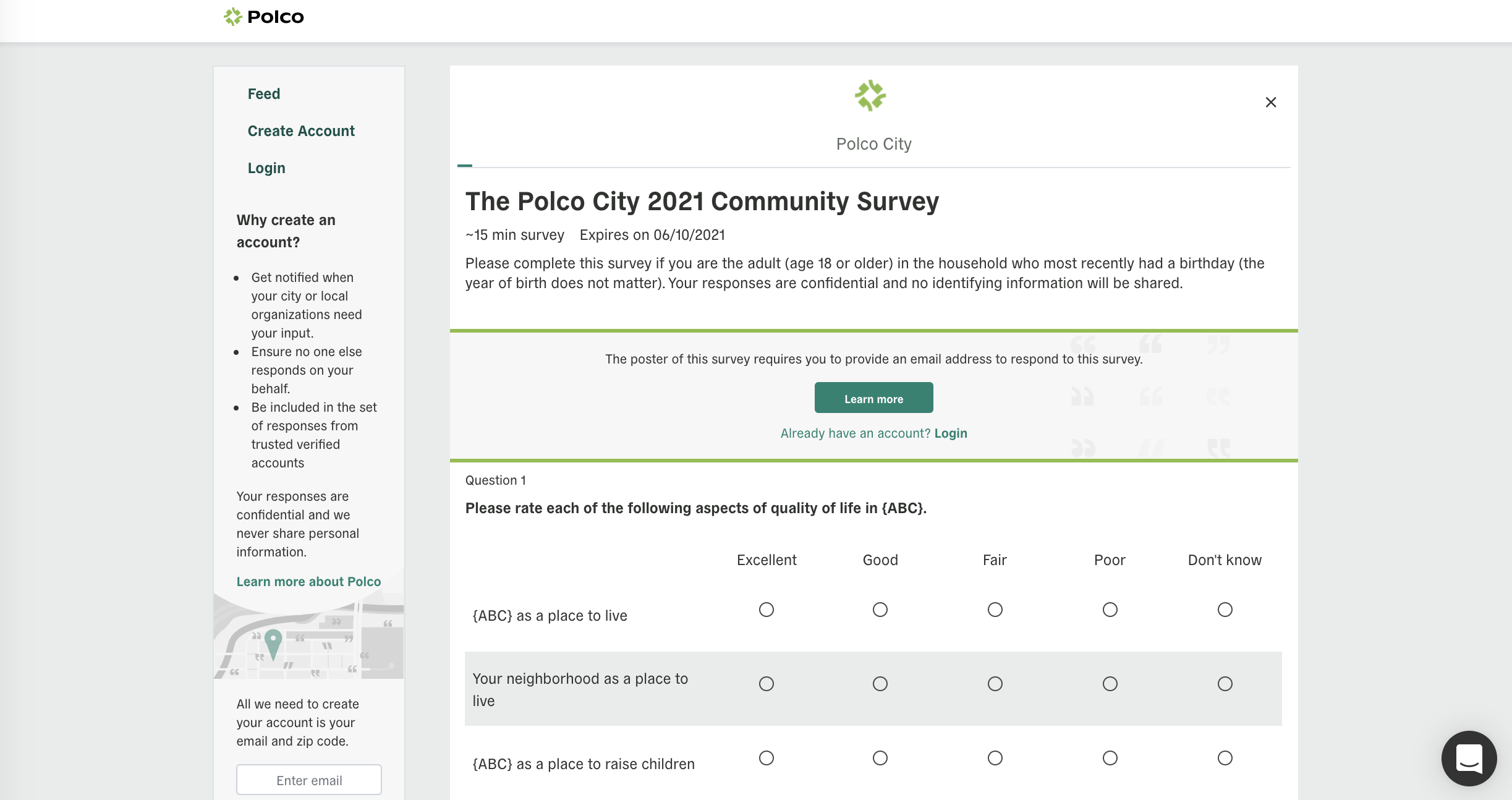Click the survey progress bar under 'Polco City'
Screen dimensions: 1512x800
coord(873,166)
